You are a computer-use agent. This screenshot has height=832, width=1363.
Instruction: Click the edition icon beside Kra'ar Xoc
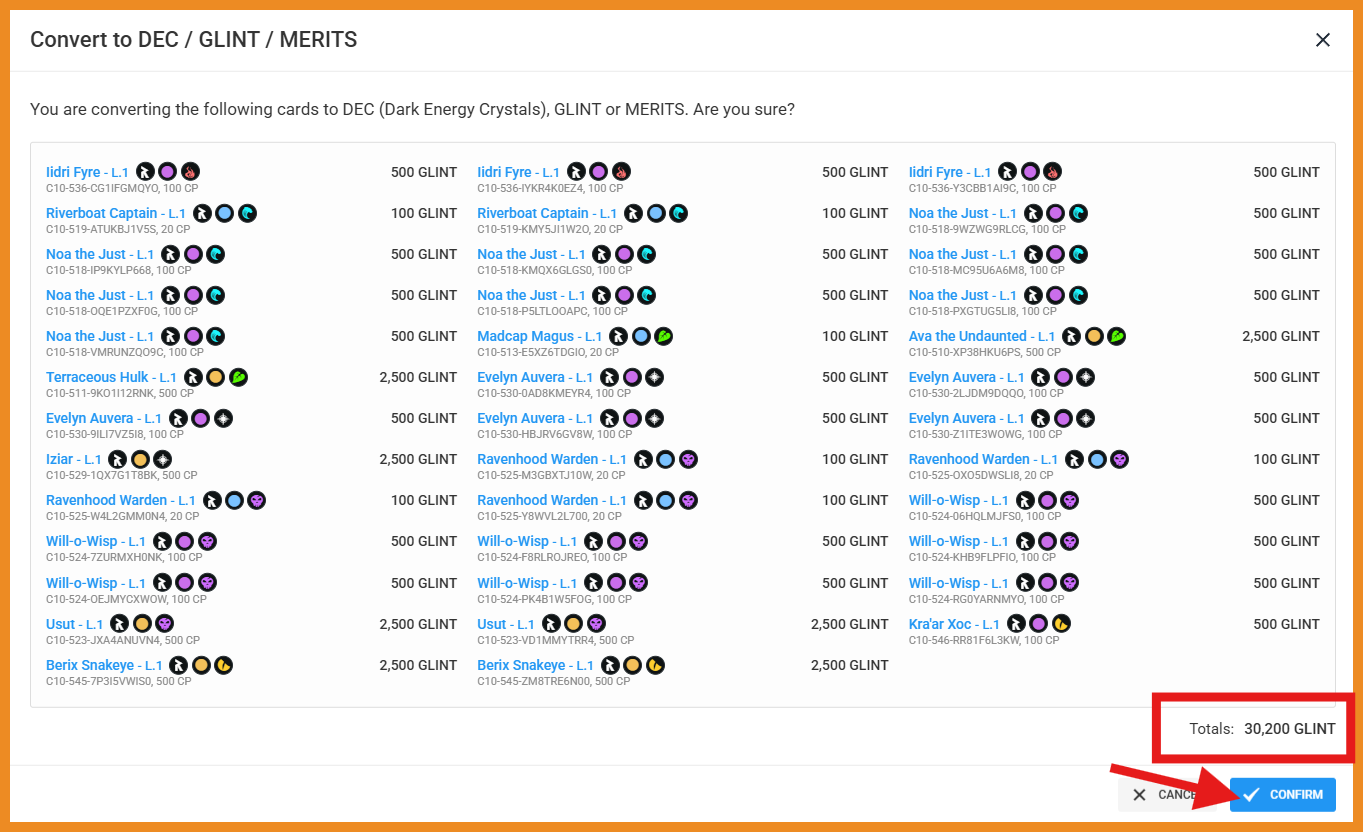(1017, 624)
